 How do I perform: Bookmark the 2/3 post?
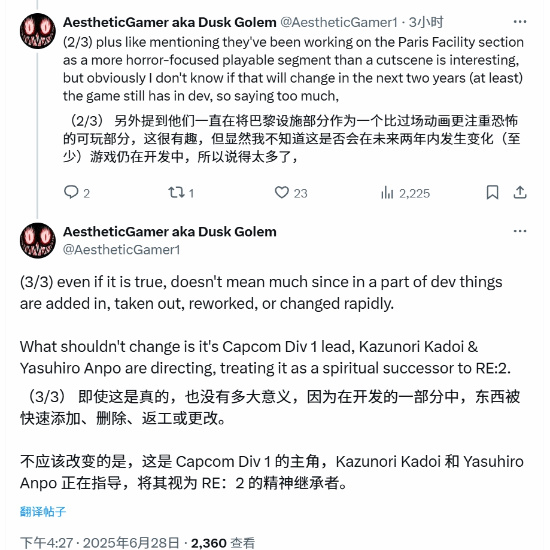[492, 193]
